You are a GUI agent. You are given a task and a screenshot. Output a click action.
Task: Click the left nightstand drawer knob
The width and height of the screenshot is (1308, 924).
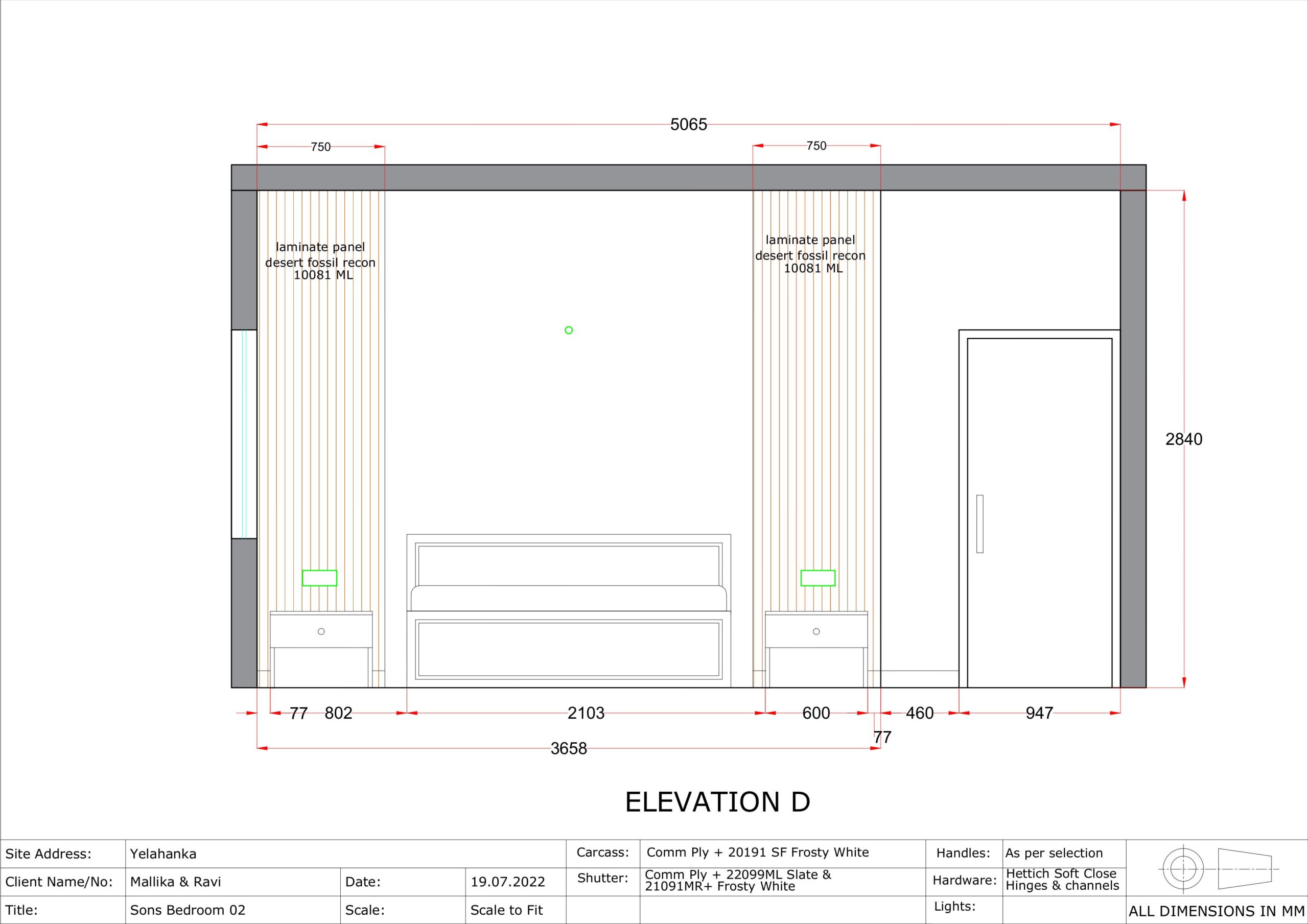pos(321,631)
